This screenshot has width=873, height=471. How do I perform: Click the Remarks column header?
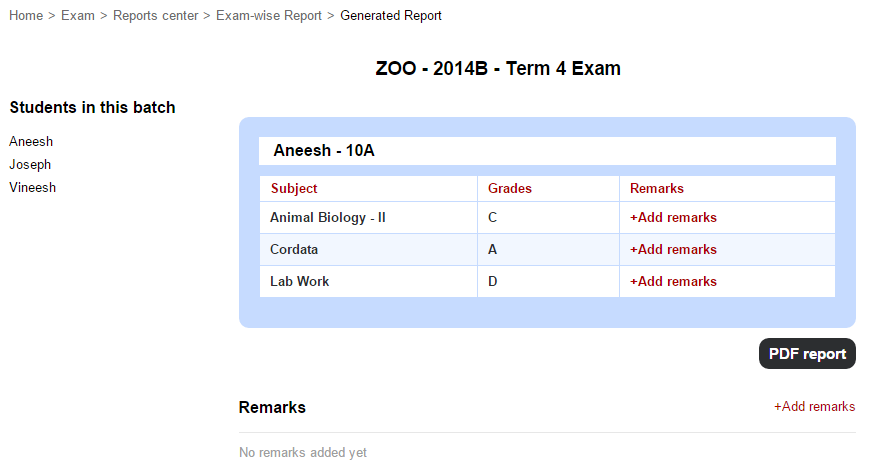(656, 188)
